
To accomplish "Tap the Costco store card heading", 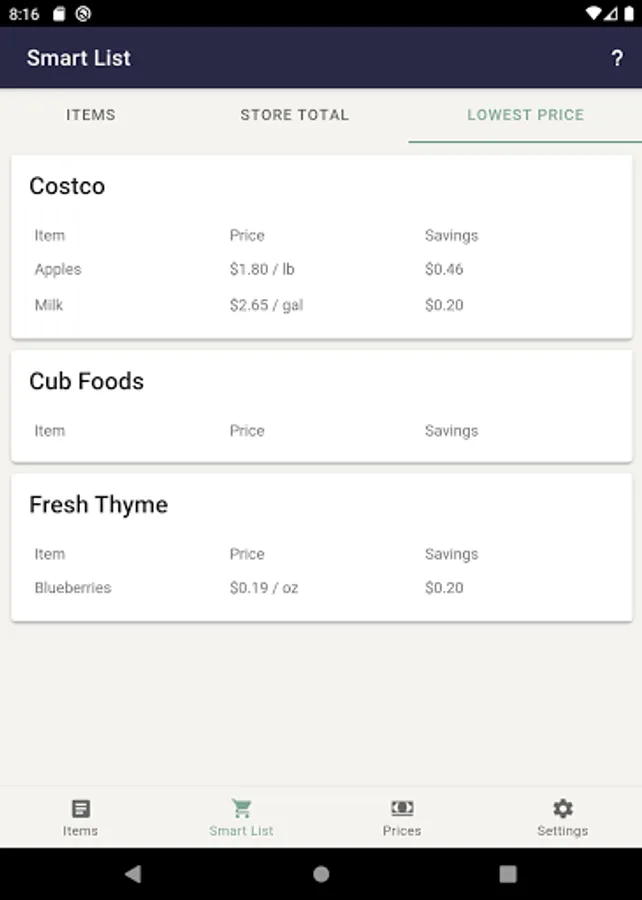I will pos(67,186).
